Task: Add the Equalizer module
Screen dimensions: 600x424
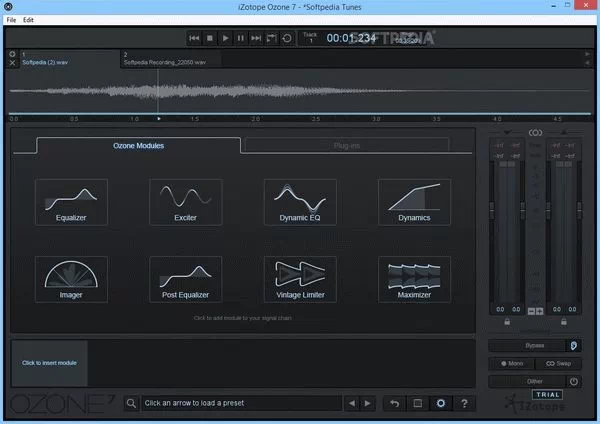Action: coord(71,203)
